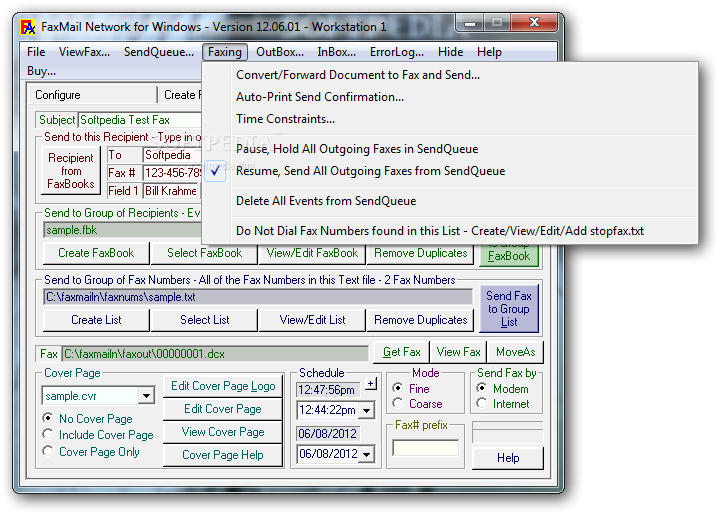Screen dimensions: 719x514
Task: Open the Buy... menu
Action: (41, 71)
